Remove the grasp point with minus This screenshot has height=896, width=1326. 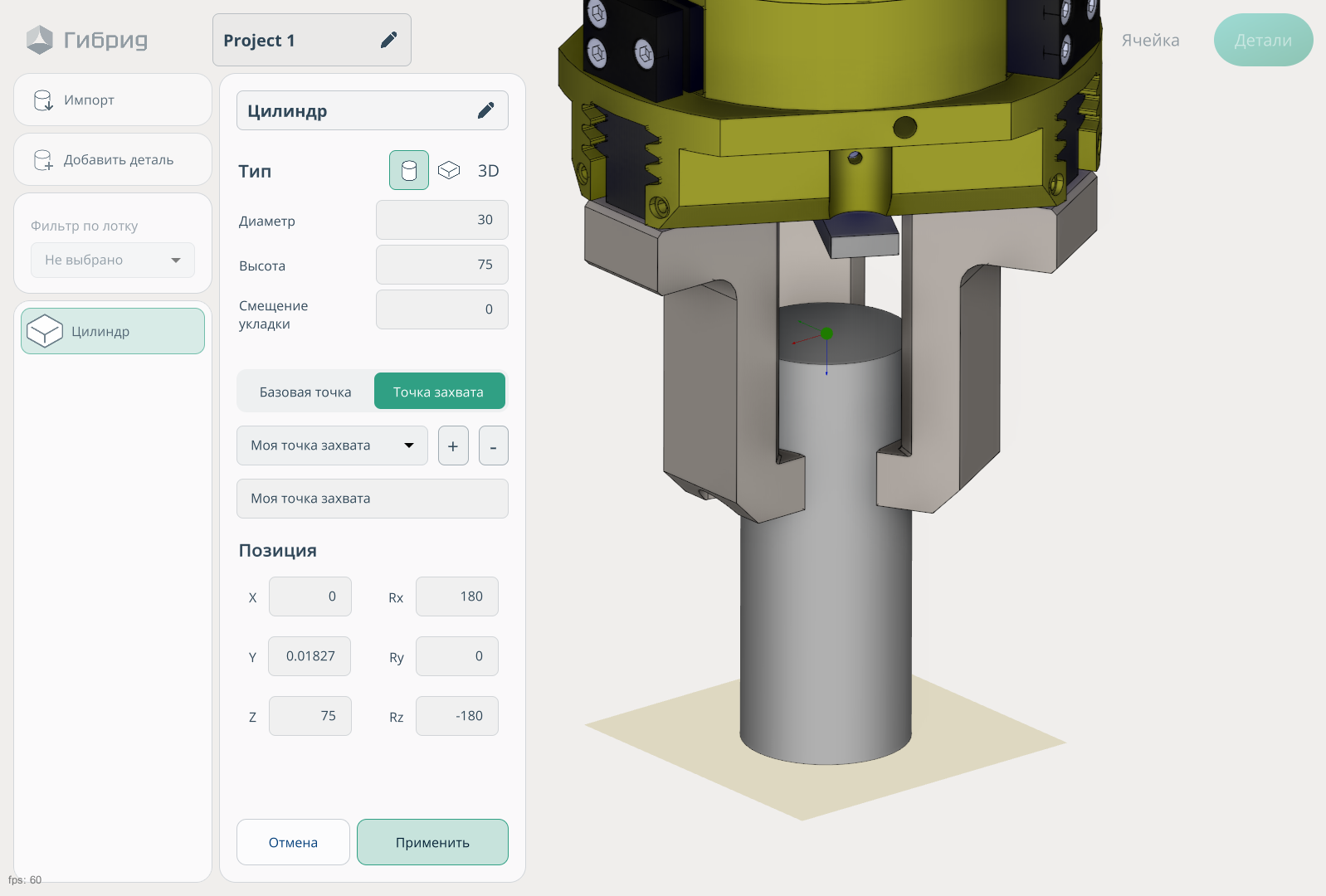[x=493, y=446]
